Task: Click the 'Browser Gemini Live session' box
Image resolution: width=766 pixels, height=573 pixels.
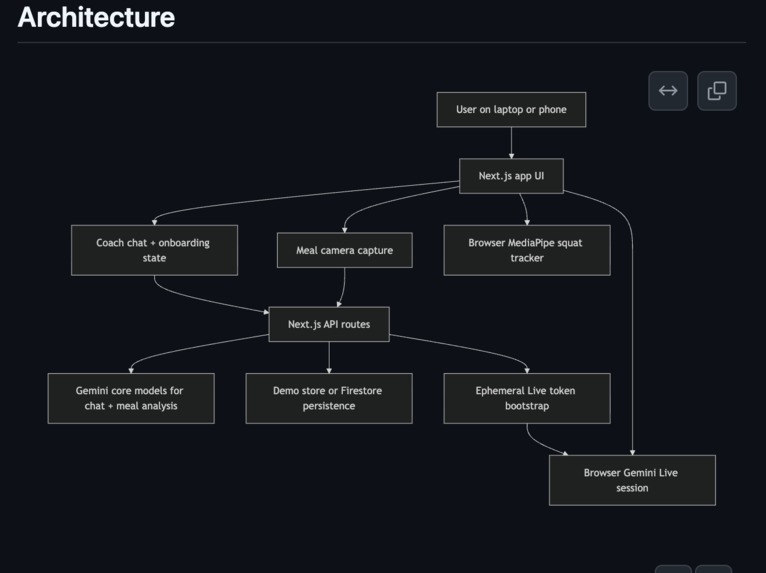Action: (632, 480)
